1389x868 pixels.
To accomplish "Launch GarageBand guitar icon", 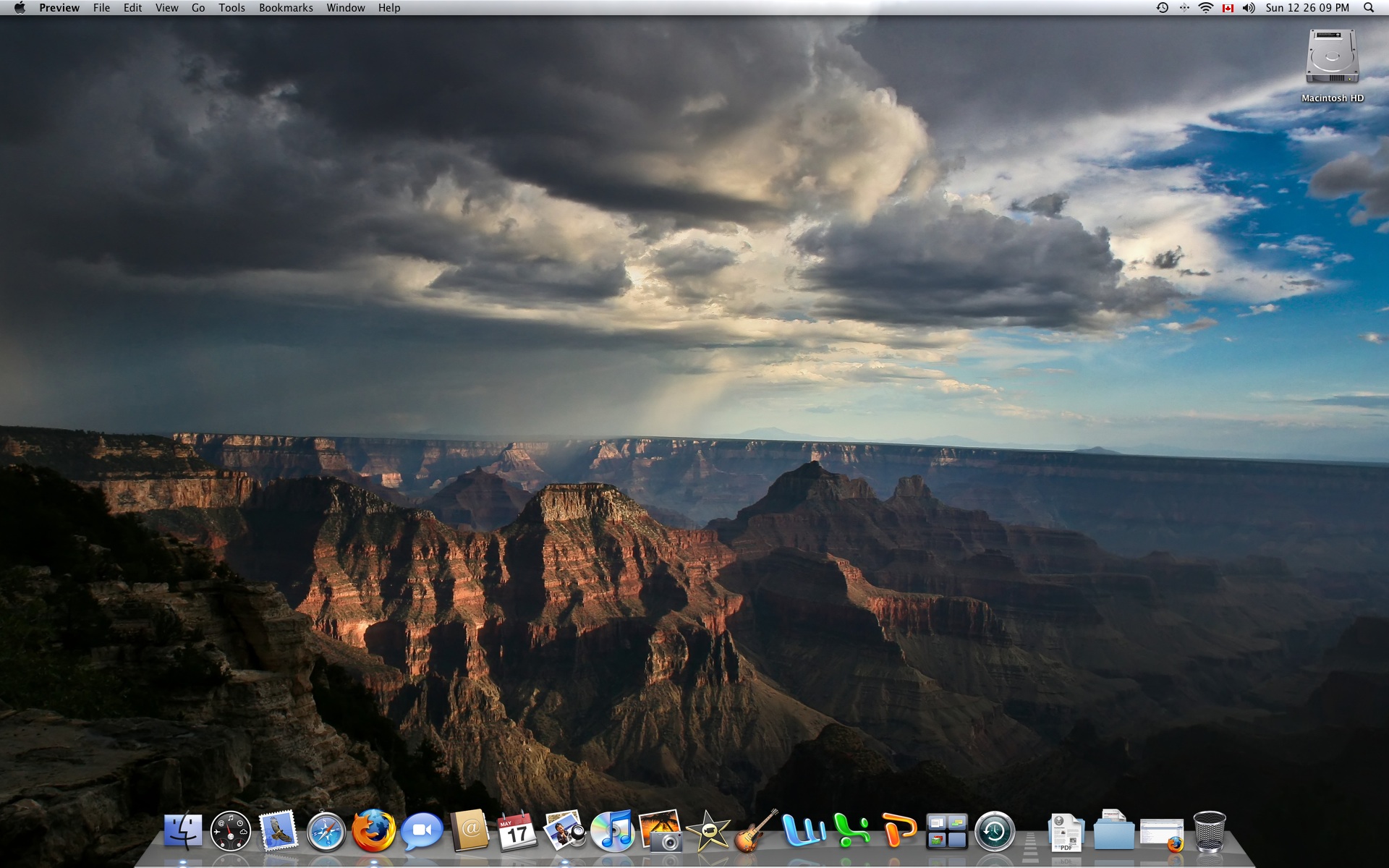I will [x=756, y=830].
